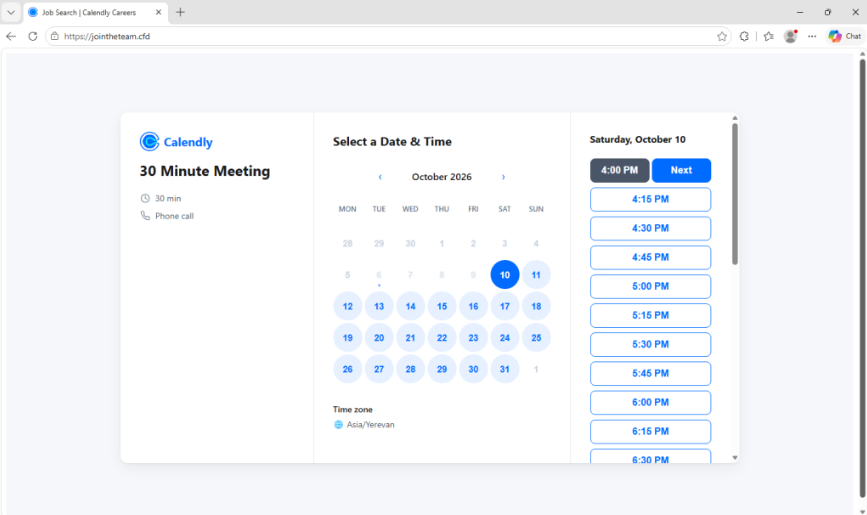Select the 5:30 PM time slot
The height and width of the screenshot is (515, 867).
pyautogui.click(x=650, y=345)
